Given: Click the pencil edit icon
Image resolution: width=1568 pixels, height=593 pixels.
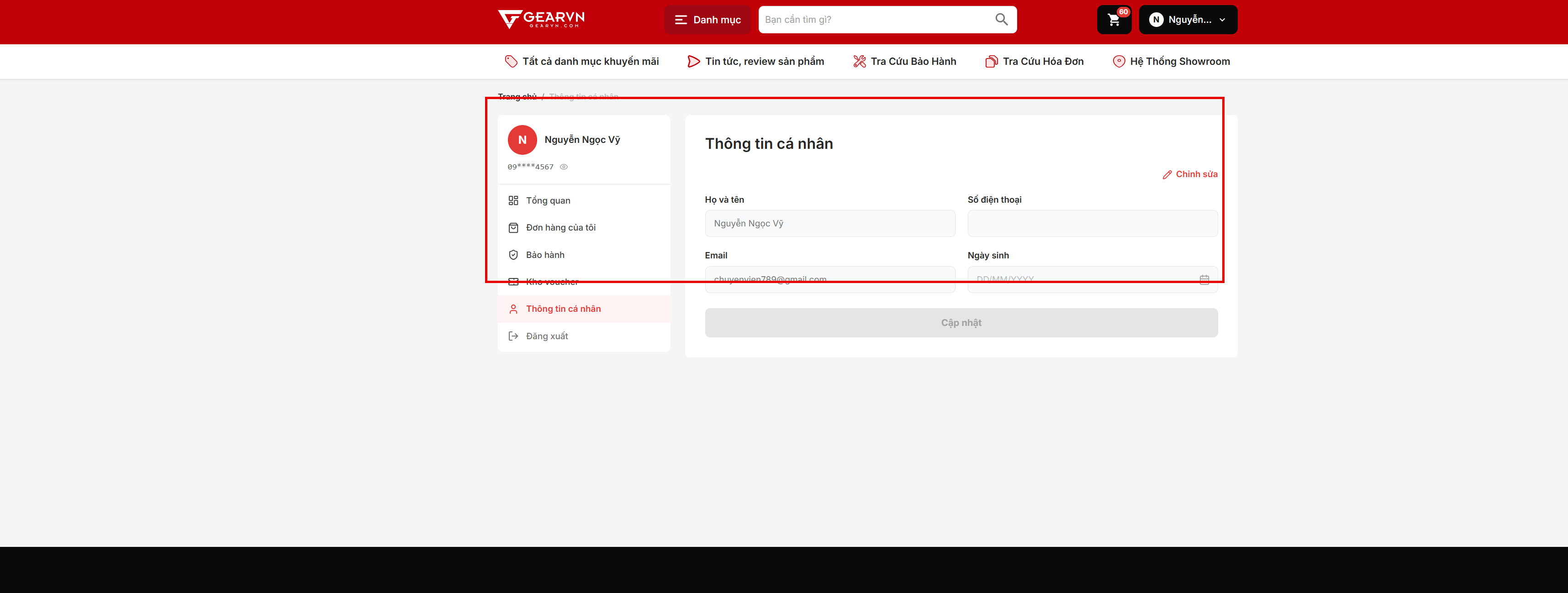Looking at the screenshot, I should (1167, 174).
